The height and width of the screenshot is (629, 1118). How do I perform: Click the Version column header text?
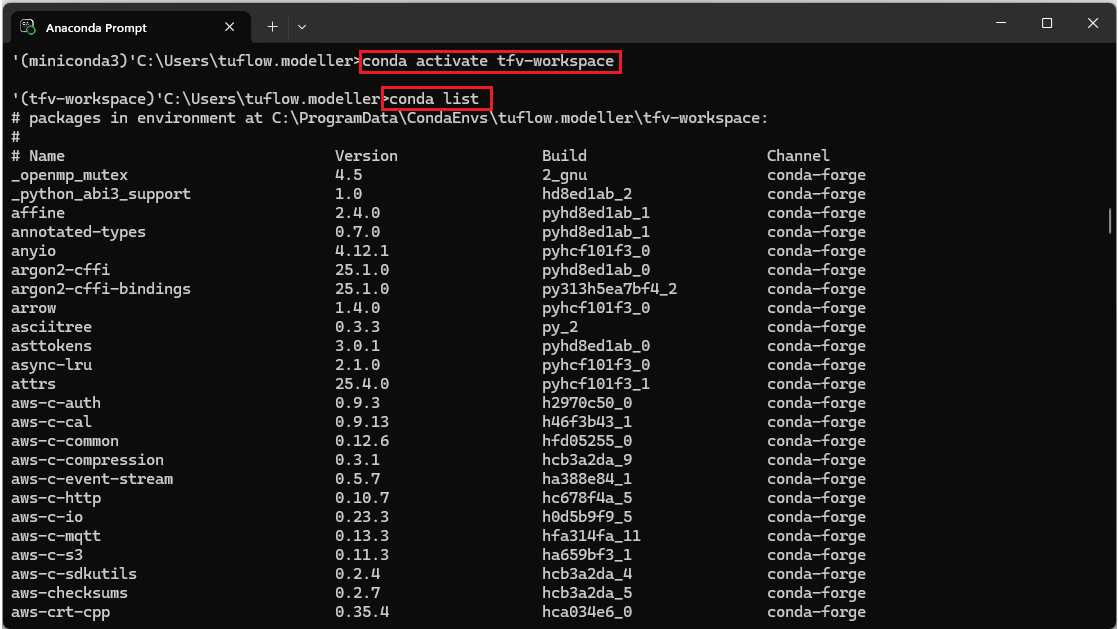coord(366,156)
